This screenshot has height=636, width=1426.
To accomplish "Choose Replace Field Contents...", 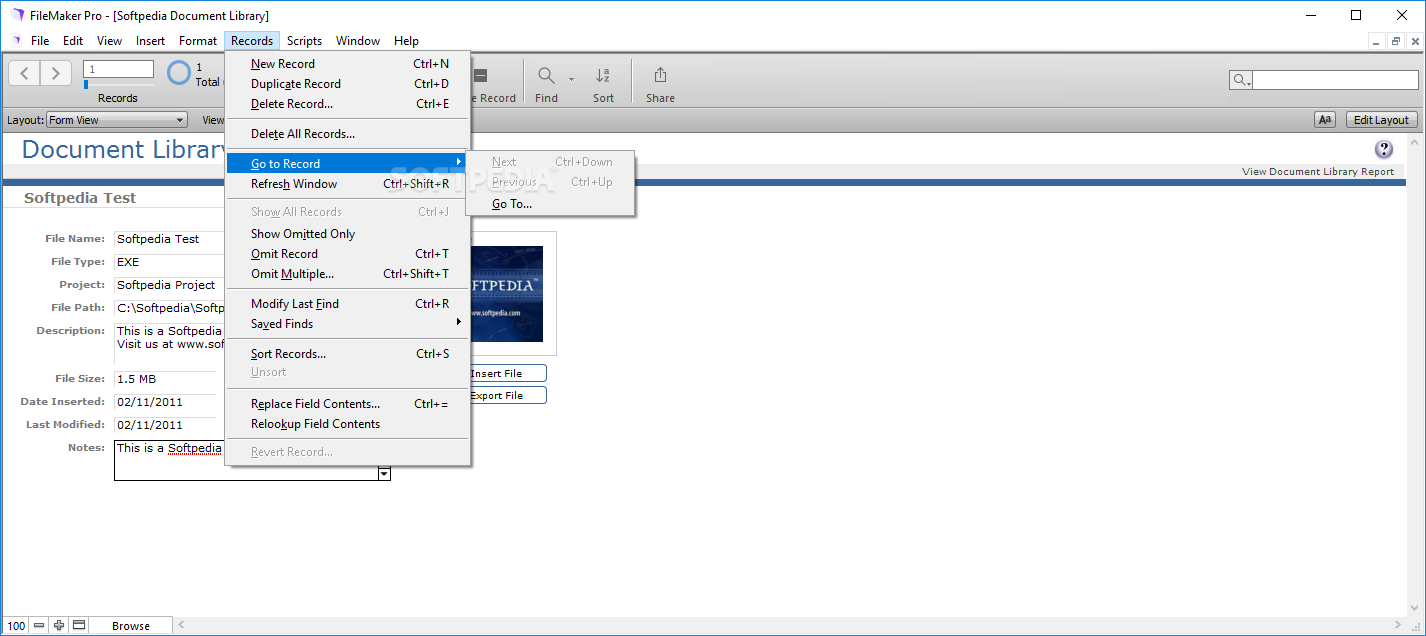I will [348, 404].
